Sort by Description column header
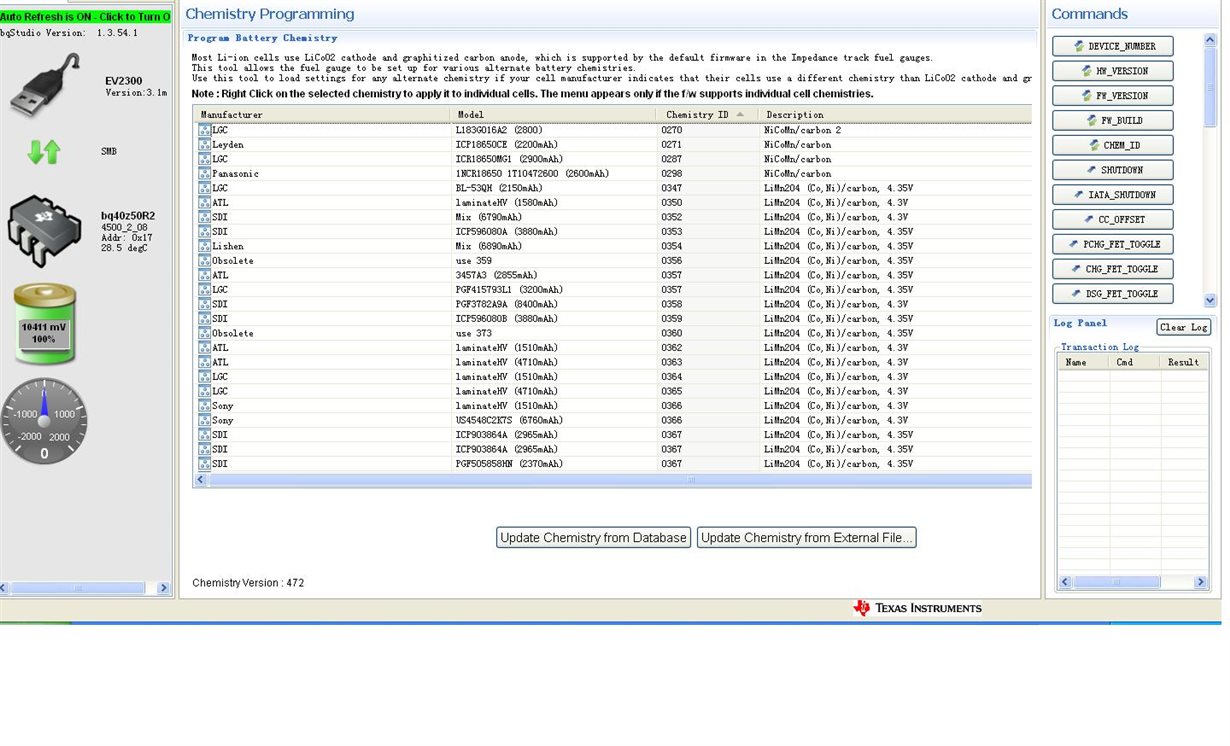Screen dimensions: 1230x746 pyautogui.click(x=895, y=114)
